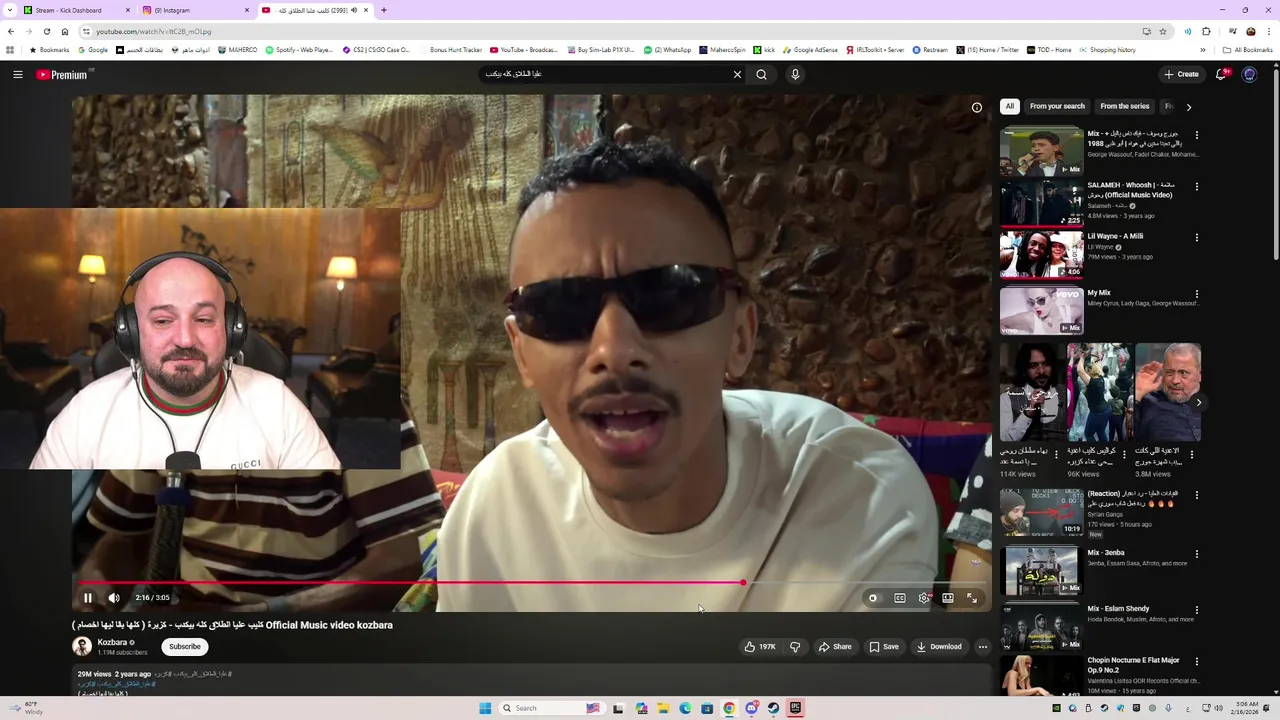
Task: Open more actions ellipsis below video
Action: click(983, 647)
